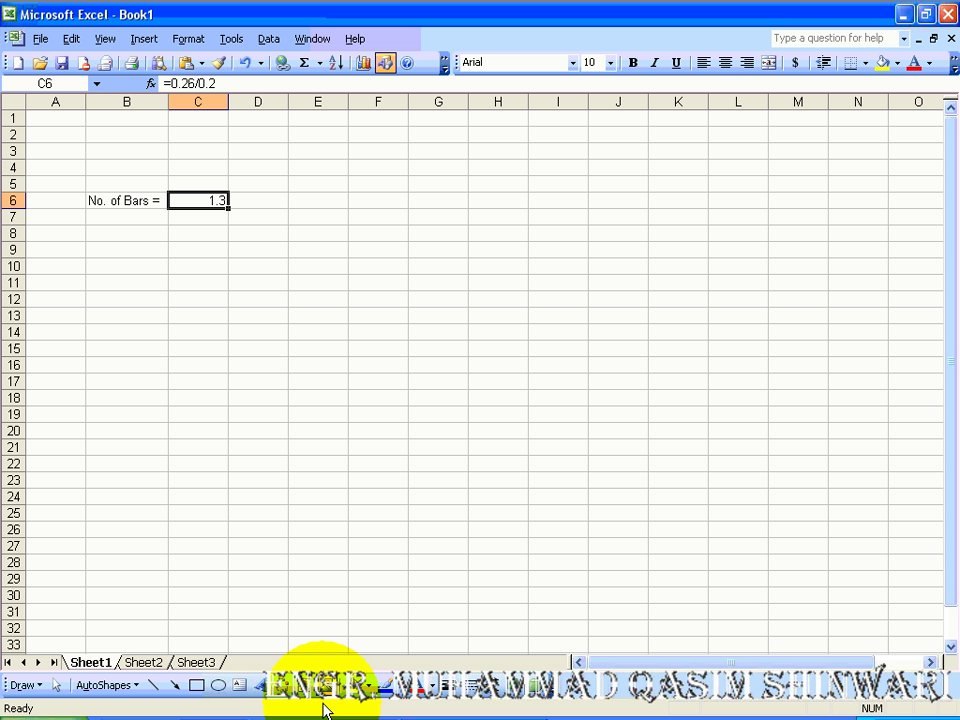
Task: Open Microsoft Excel Help icon
Action: click(x=407, y=62)
